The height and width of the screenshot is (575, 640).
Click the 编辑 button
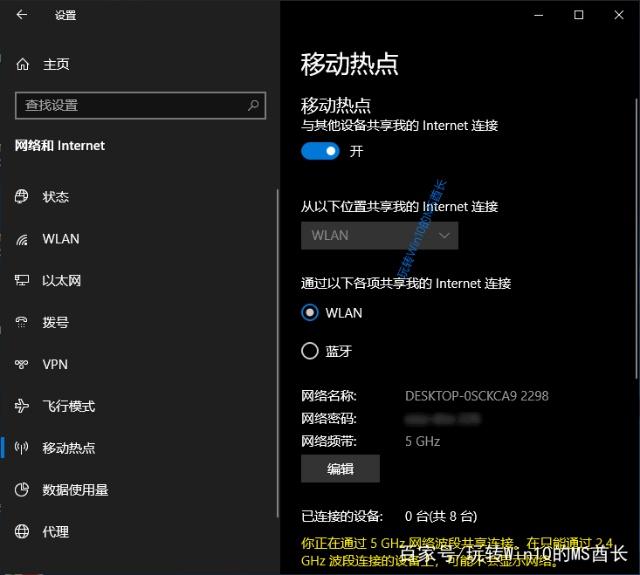[x=340, y=468]
